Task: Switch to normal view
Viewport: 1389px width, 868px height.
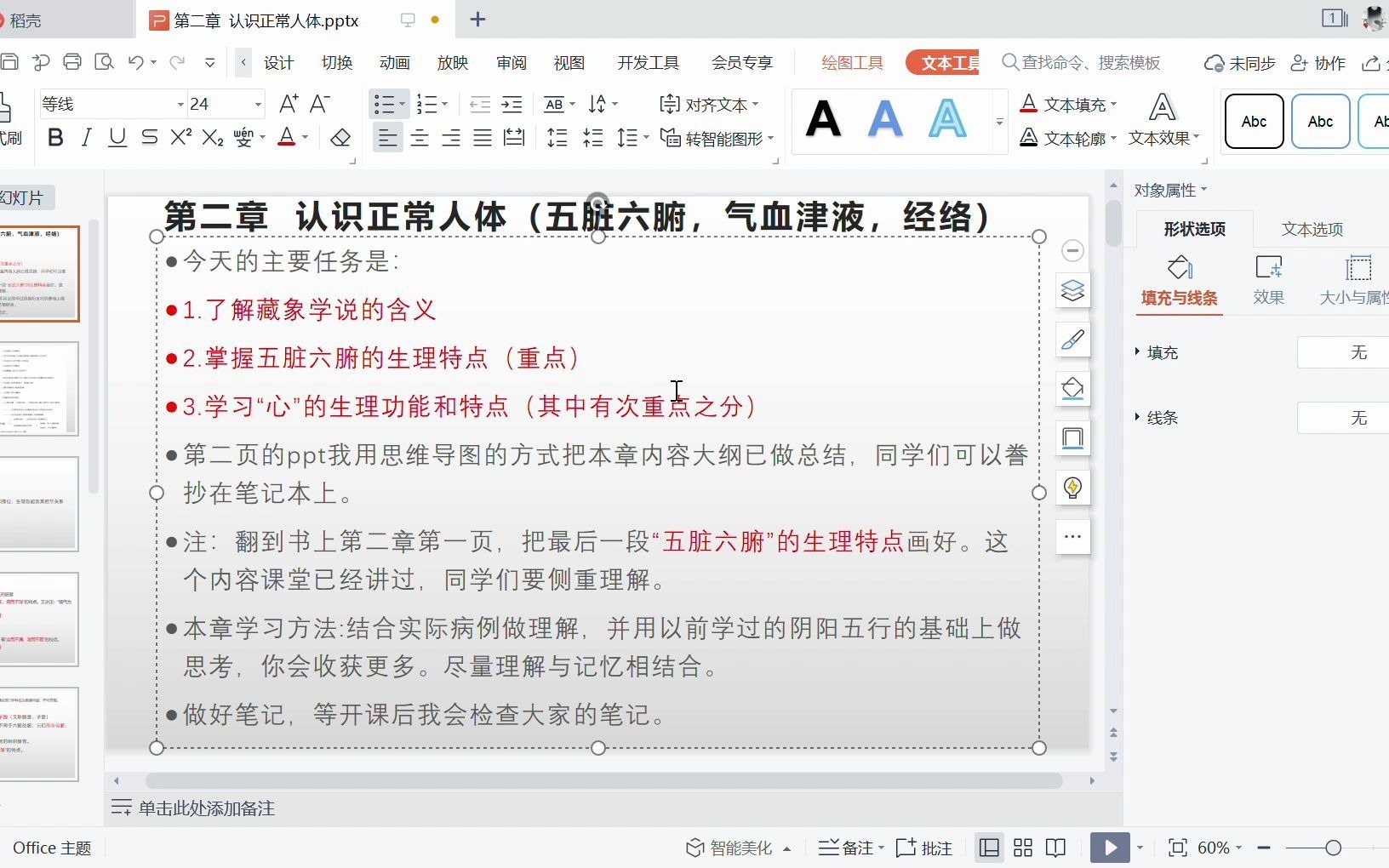Action: (989, 848)
